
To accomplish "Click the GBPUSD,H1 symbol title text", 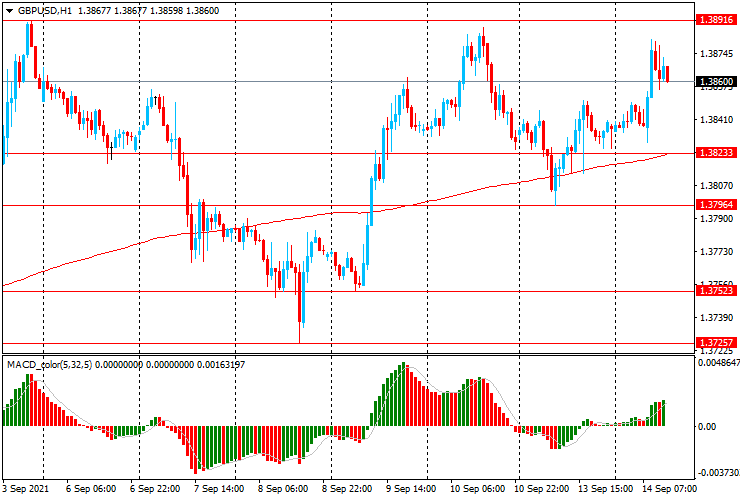I will [x=45, y=11].
